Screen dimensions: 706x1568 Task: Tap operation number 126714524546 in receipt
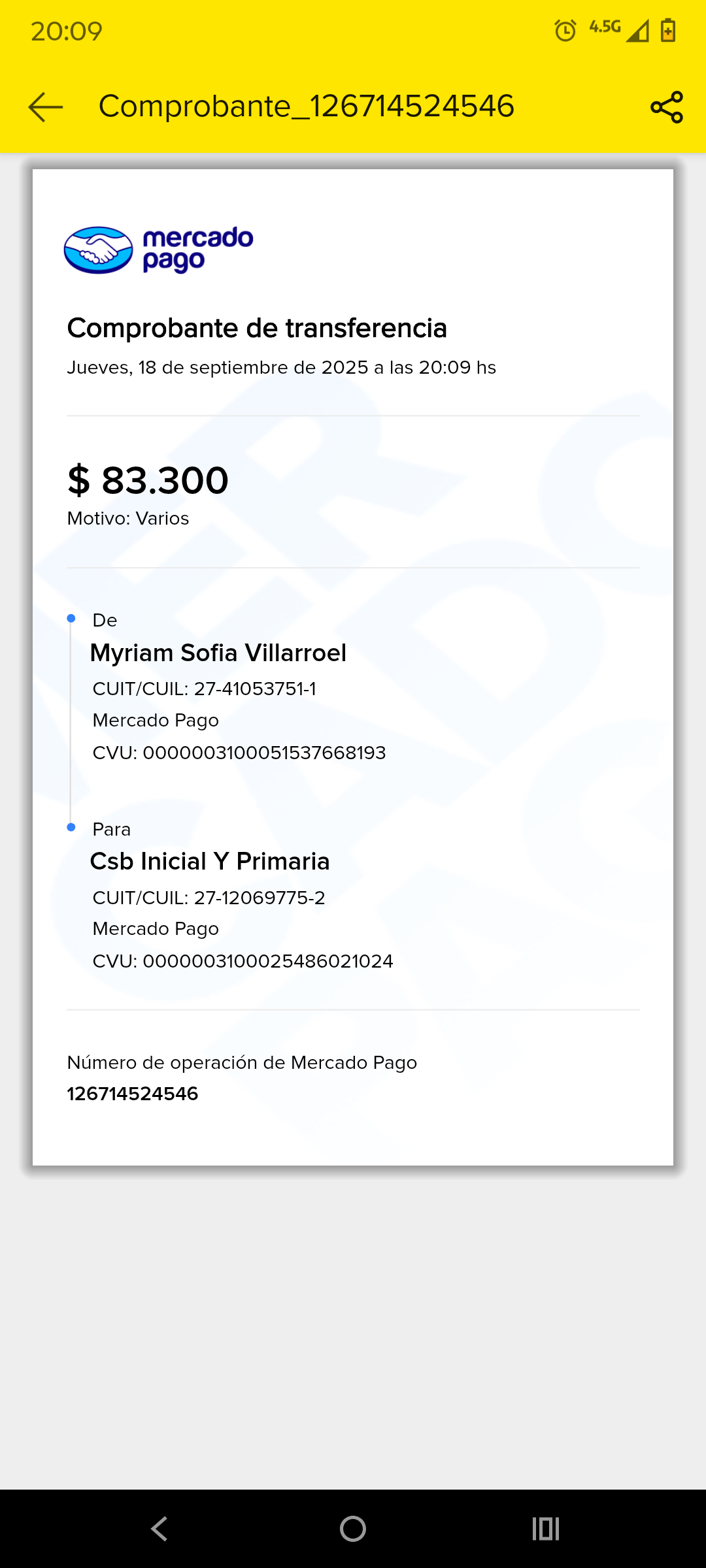coord(133,1094)
